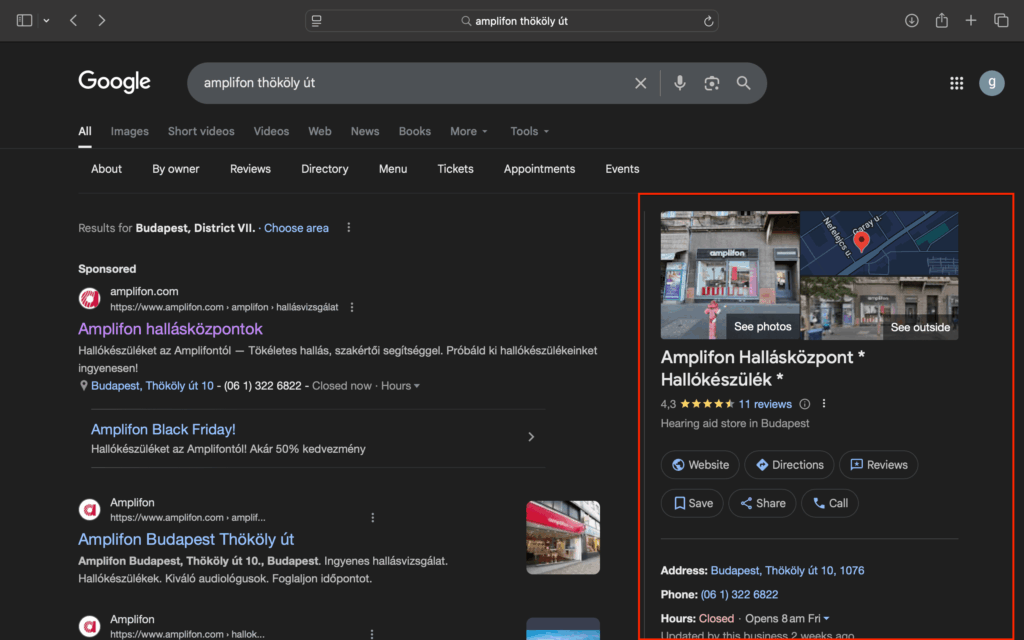Viewport: 1024px width, 640px height.
Task: Open the Amplifon Black Friday! sitelink
Action: [163, 429]
